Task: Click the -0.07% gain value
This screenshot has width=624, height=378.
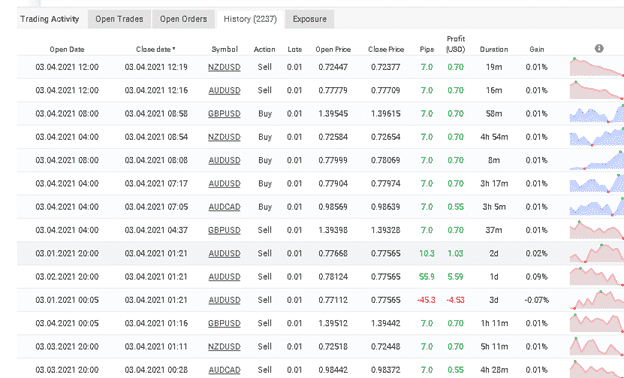Action: tap(536, 300)
